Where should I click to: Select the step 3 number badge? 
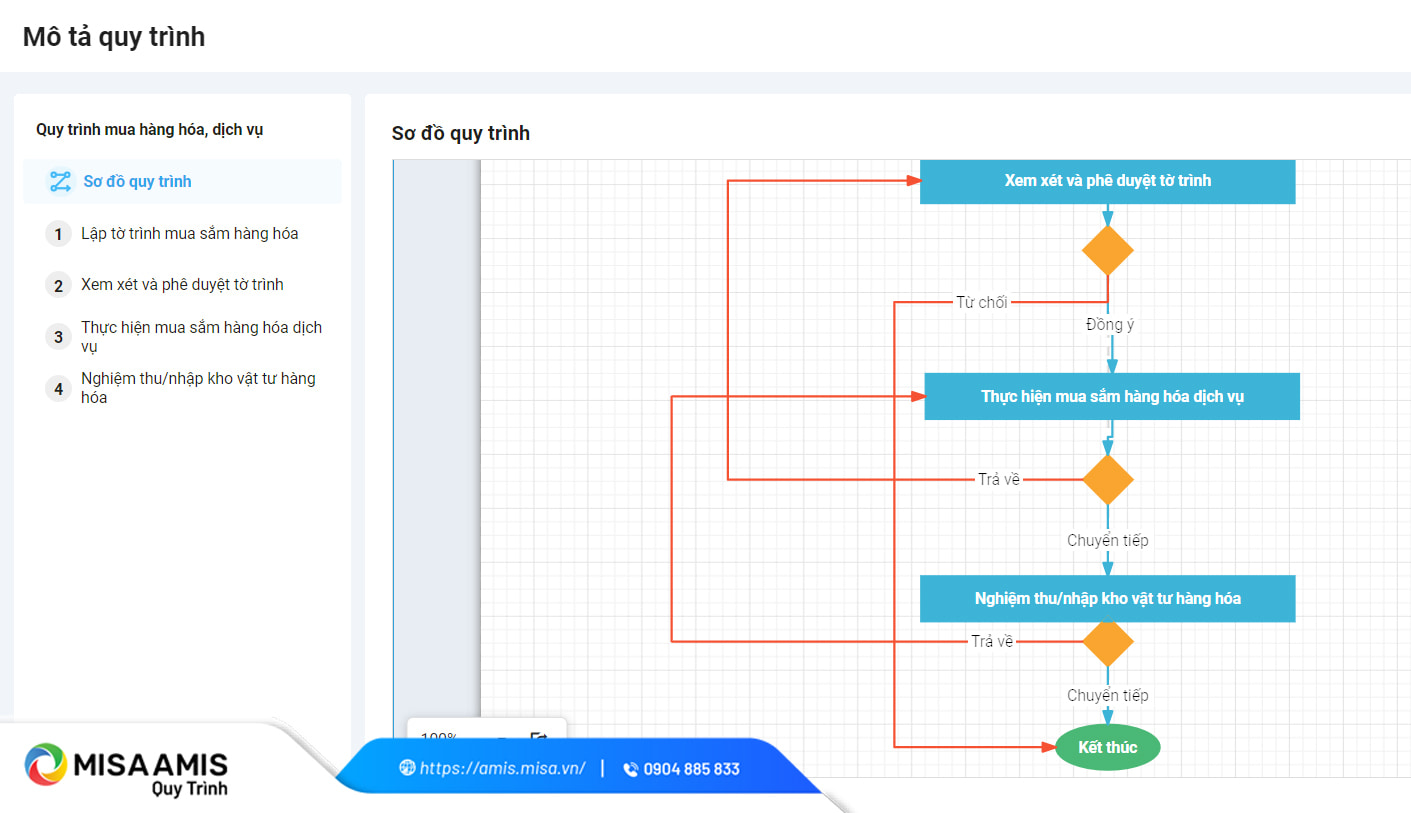point(59,337)
